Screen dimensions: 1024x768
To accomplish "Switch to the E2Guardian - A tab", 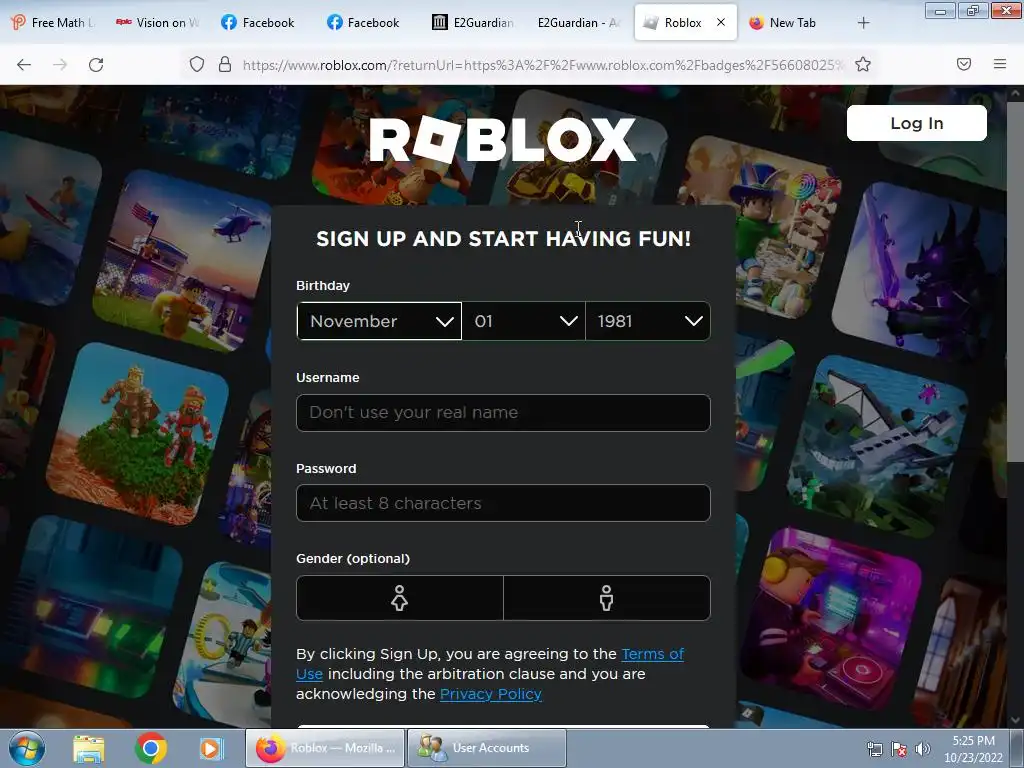I will click(579, 23).
